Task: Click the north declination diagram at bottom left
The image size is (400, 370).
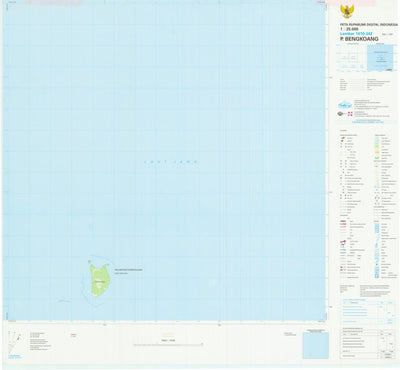Action: click(13, 343)
